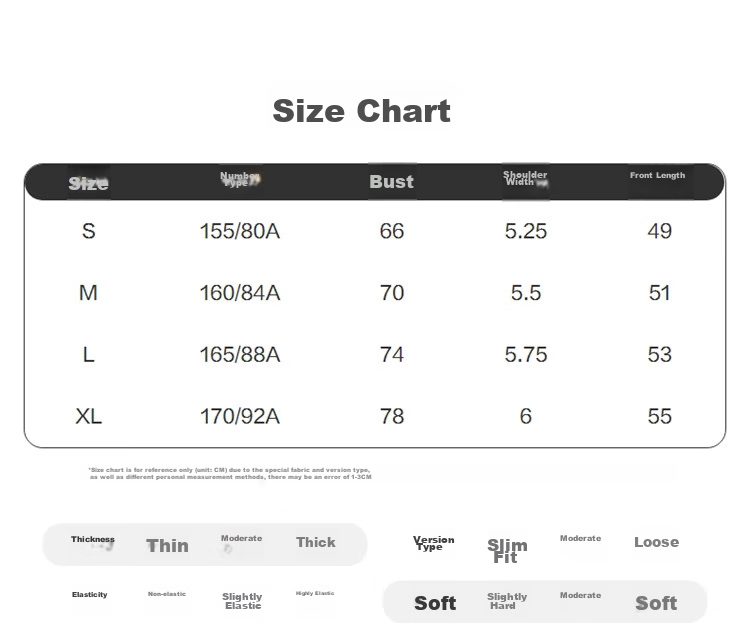
Task: Select the "Front Length" column header
Action: click(657, 175)
